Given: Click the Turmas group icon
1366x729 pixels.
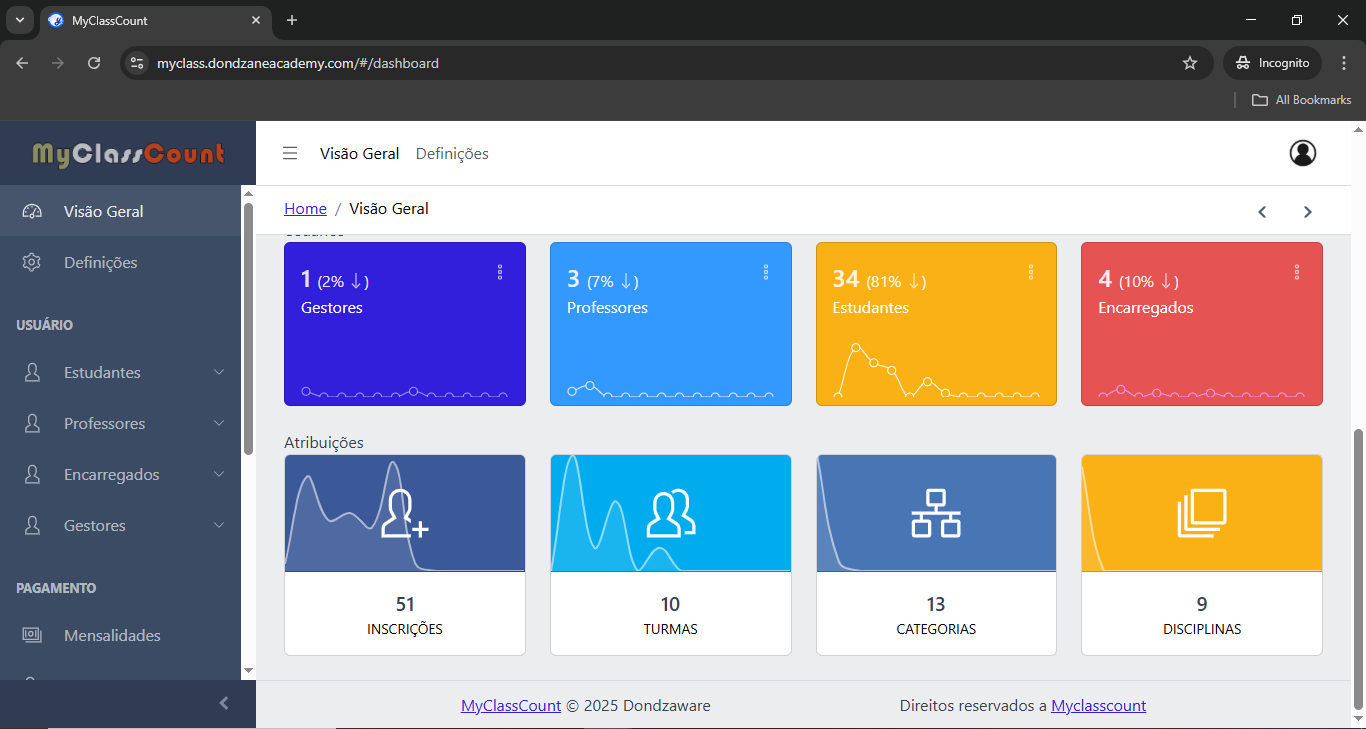Looking at the screenshot, I should (670, 514).
